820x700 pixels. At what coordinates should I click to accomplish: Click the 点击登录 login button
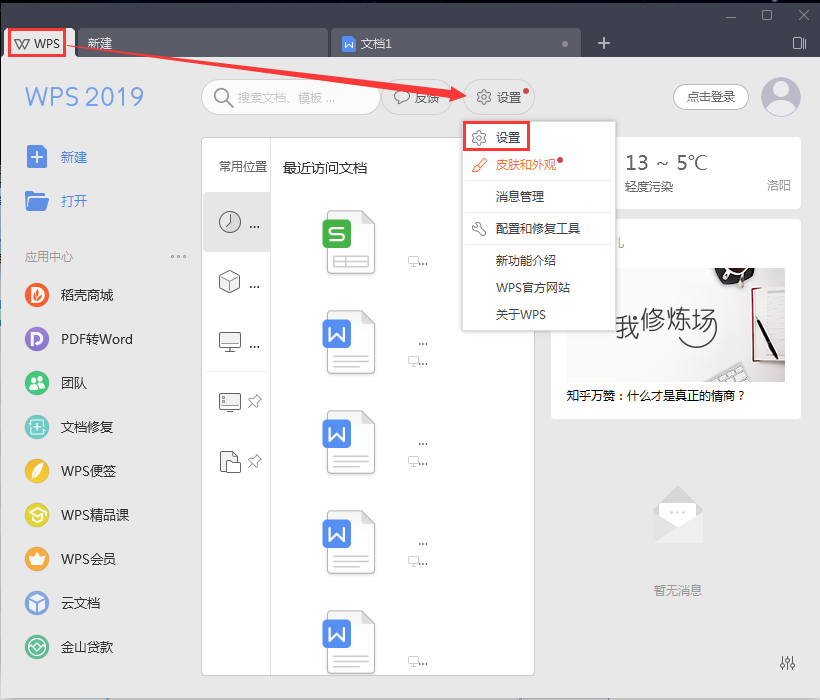click(711, 97)
